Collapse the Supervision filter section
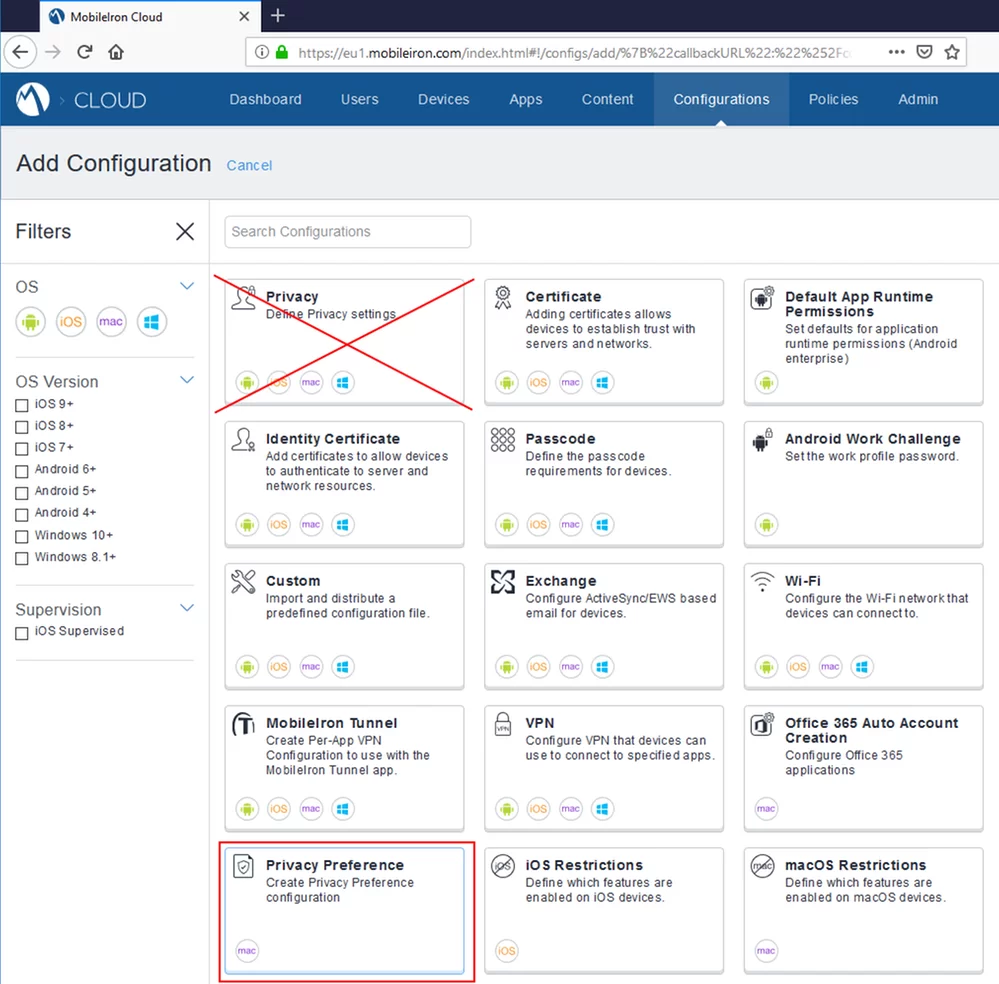999x984 pixels. coord(186,609)
